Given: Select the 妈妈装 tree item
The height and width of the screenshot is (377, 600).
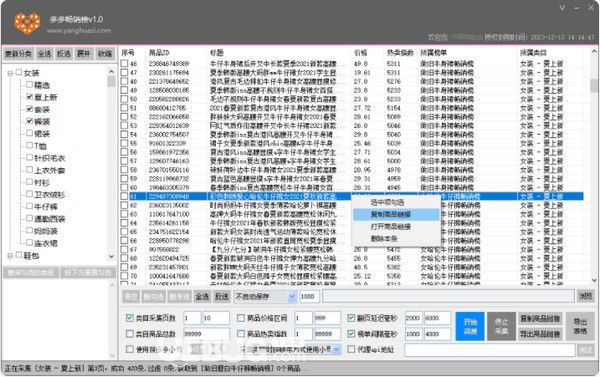Looking at the screenshot, I should coord(46,231).
